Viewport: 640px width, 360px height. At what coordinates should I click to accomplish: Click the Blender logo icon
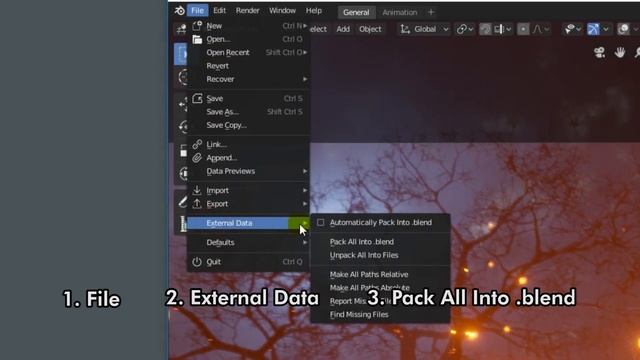[180, 11]
